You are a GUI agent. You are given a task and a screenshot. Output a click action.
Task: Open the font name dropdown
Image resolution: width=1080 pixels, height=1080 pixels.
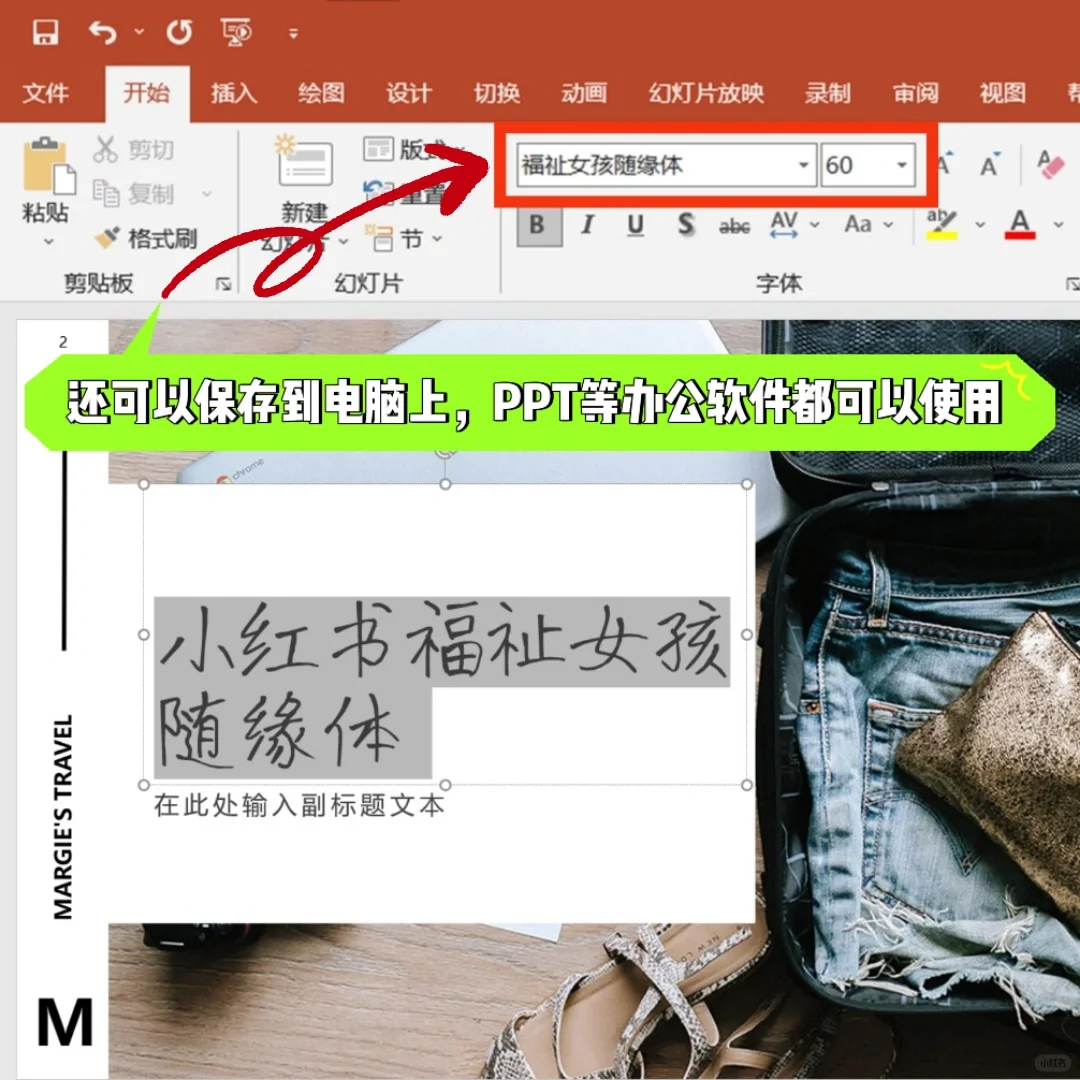(803, 165)
